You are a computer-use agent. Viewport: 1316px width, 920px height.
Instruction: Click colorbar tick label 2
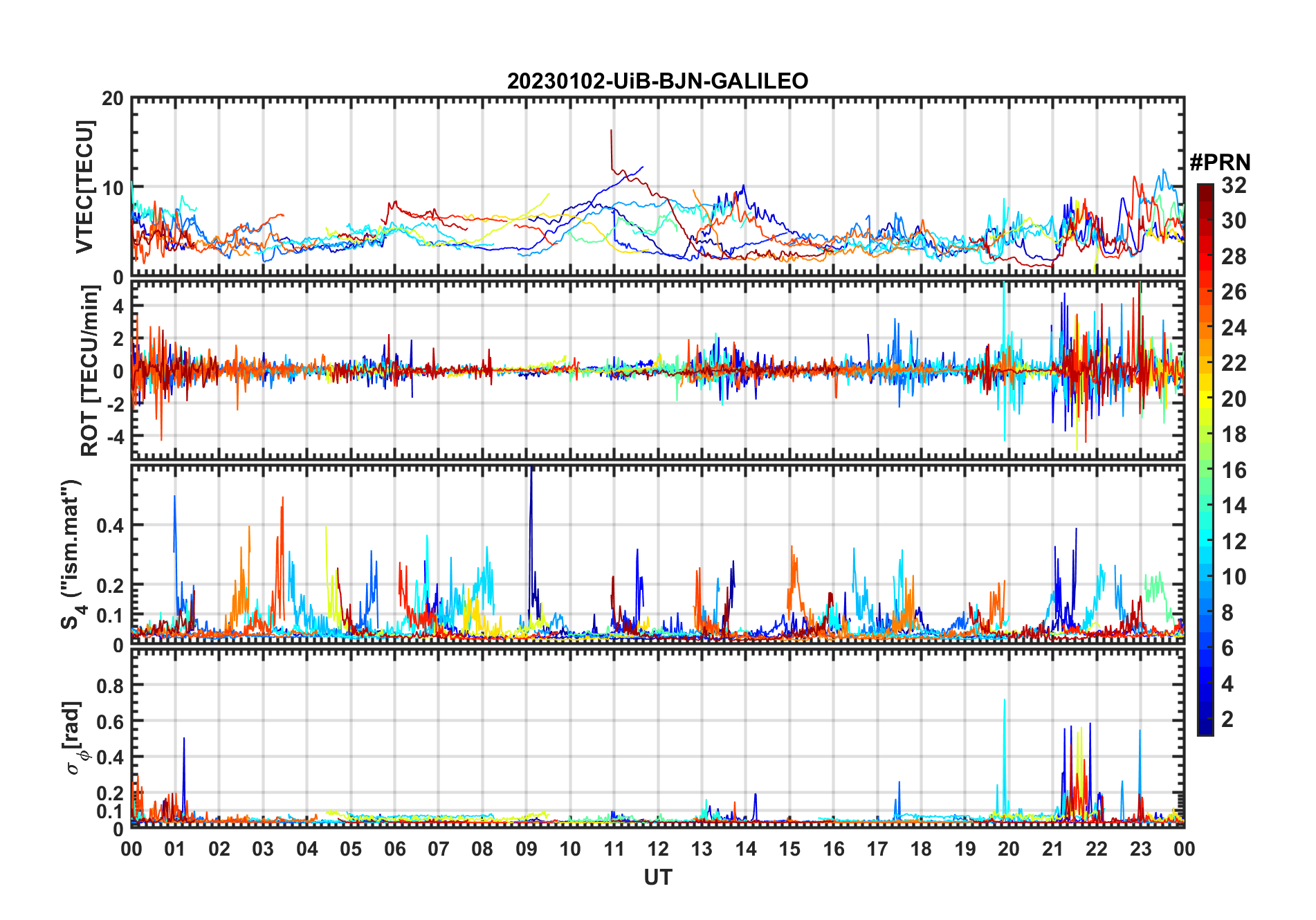click(x=1227, y=719)
